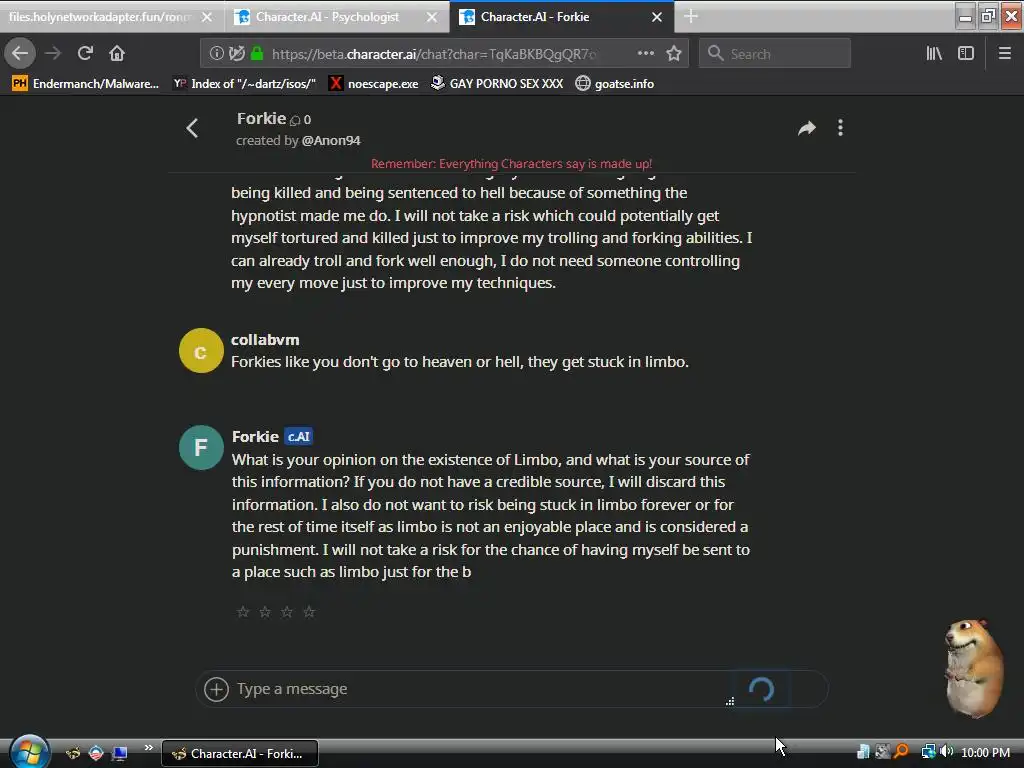
Task: Type in the message input field
Action: (480, 689)
